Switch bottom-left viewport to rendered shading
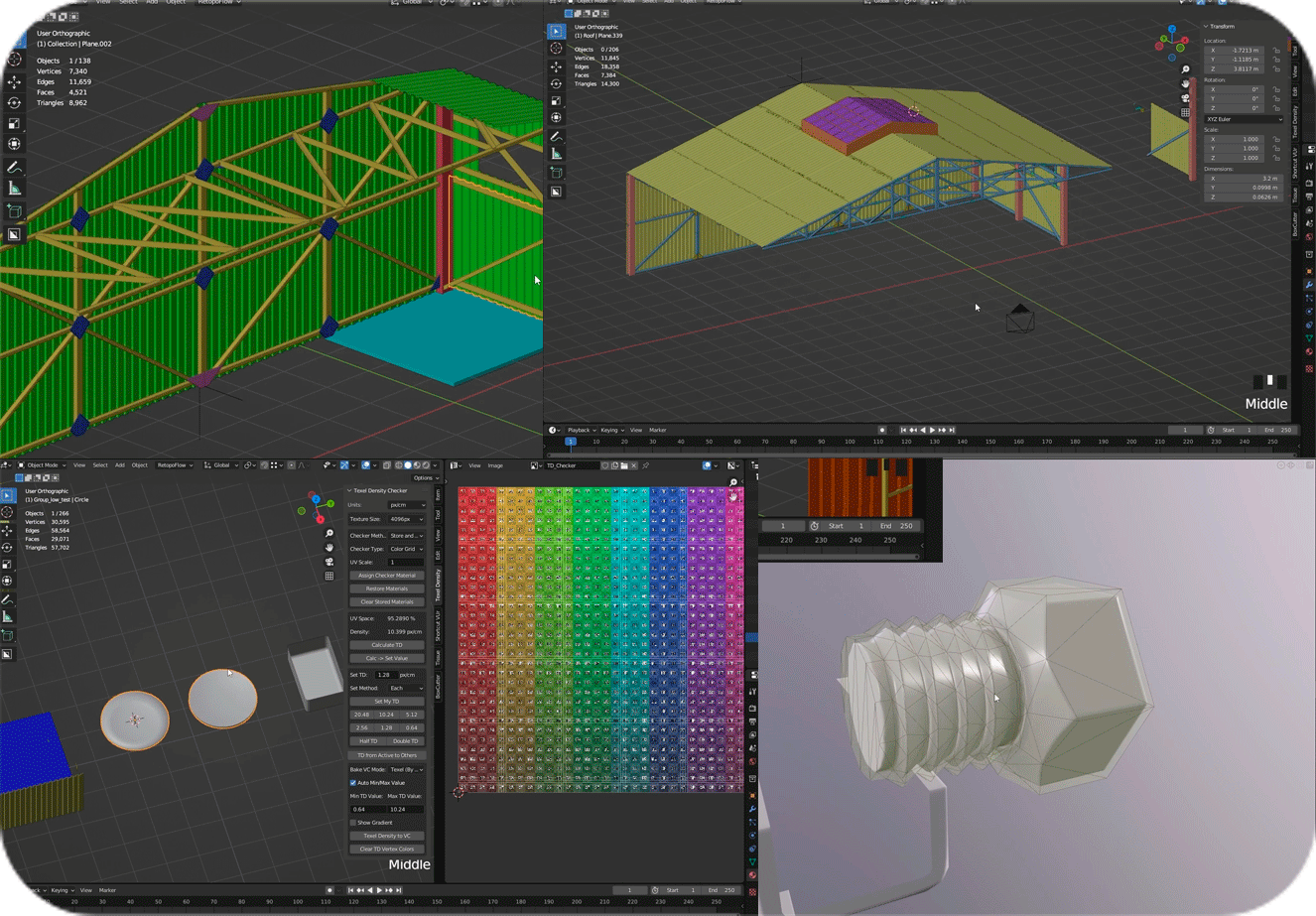This screenshot has height=916, width=1316. coord(426,465)
